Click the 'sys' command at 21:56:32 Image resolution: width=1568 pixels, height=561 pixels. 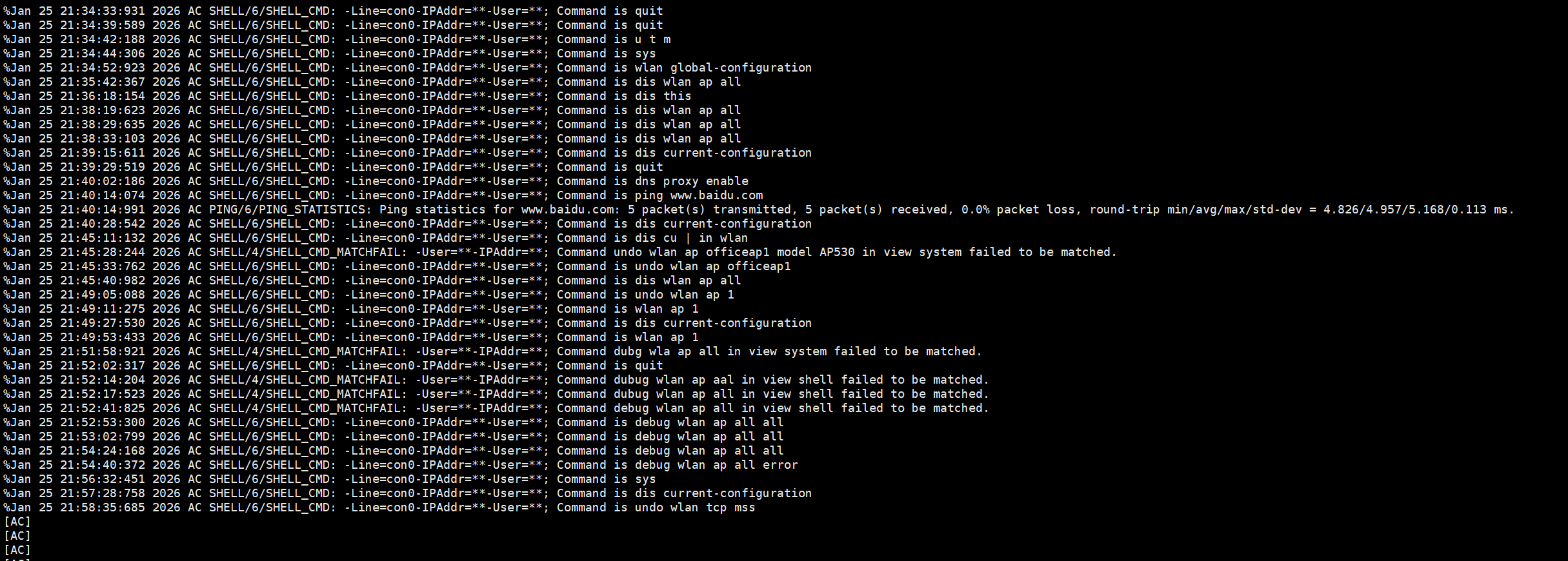tap(645, 479)
